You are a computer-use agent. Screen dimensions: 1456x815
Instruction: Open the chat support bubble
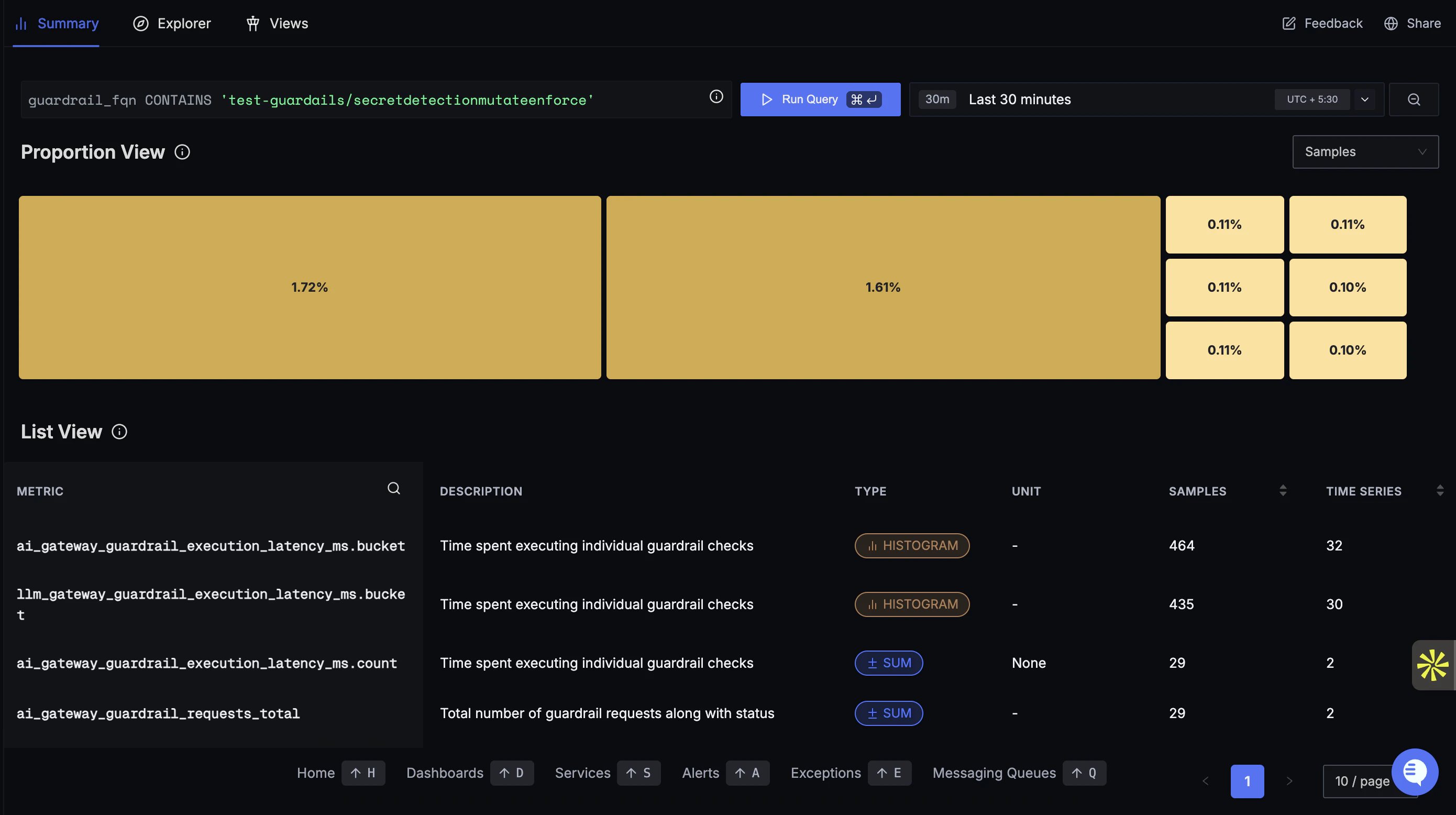click(1415, 772)
